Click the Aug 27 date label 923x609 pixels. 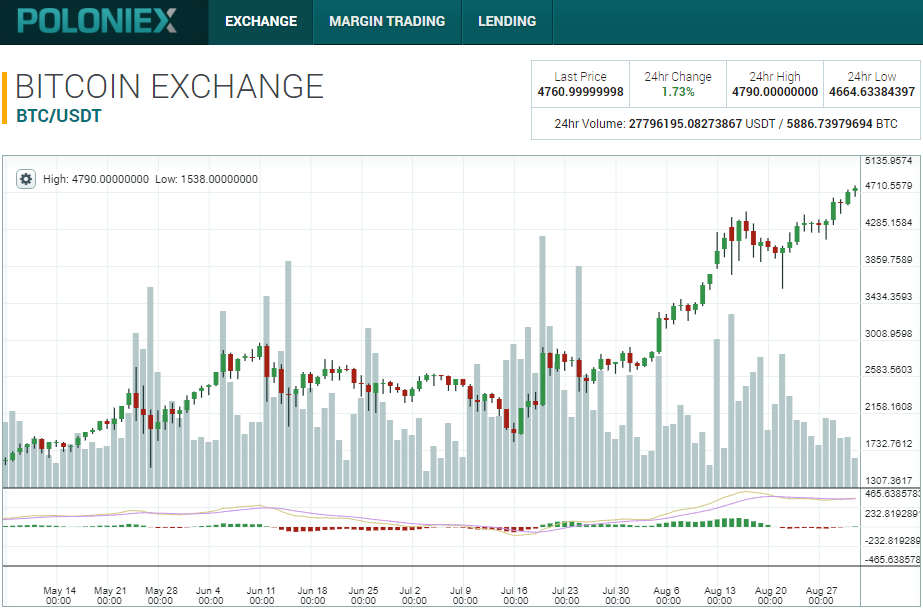point(821,595)
